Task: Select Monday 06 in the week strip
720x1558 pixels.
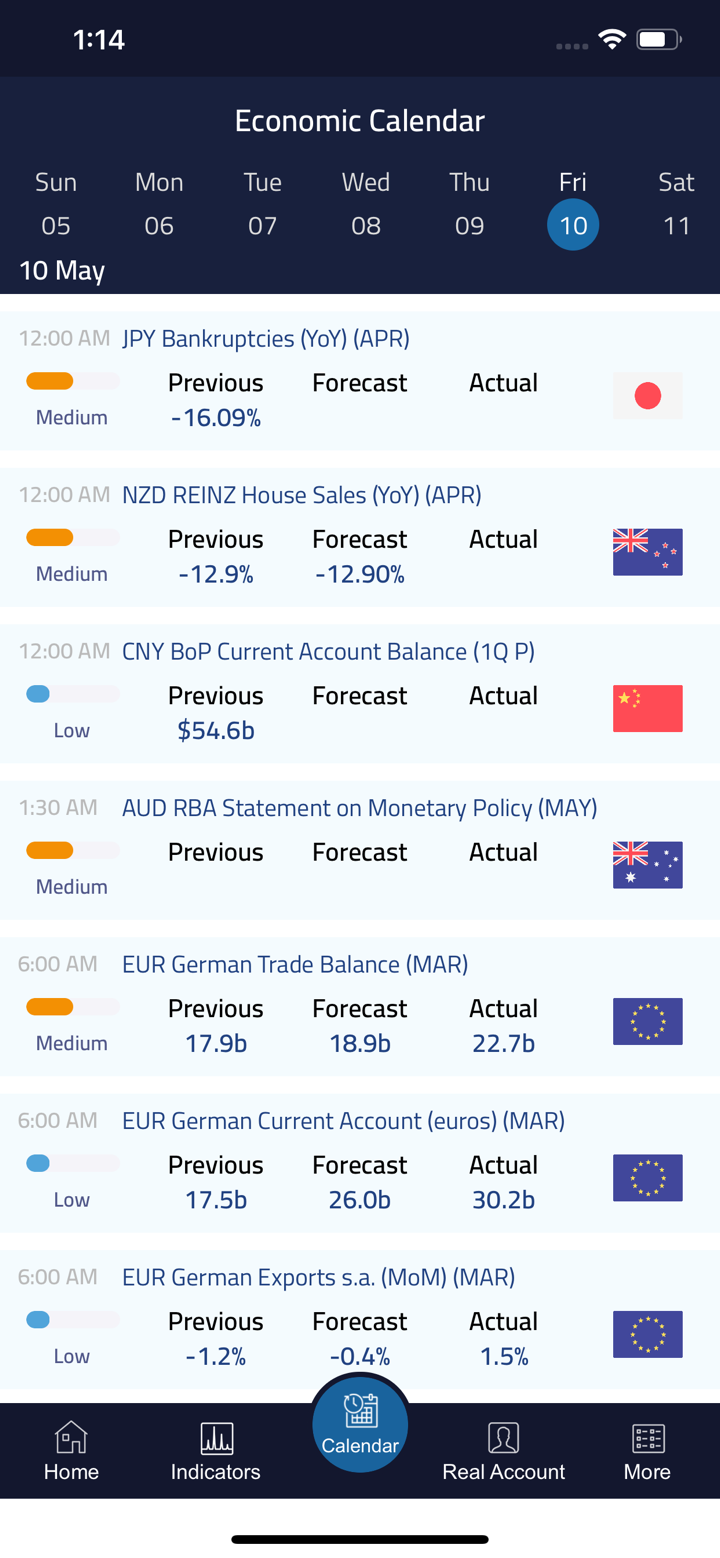Action: point(159,225)
